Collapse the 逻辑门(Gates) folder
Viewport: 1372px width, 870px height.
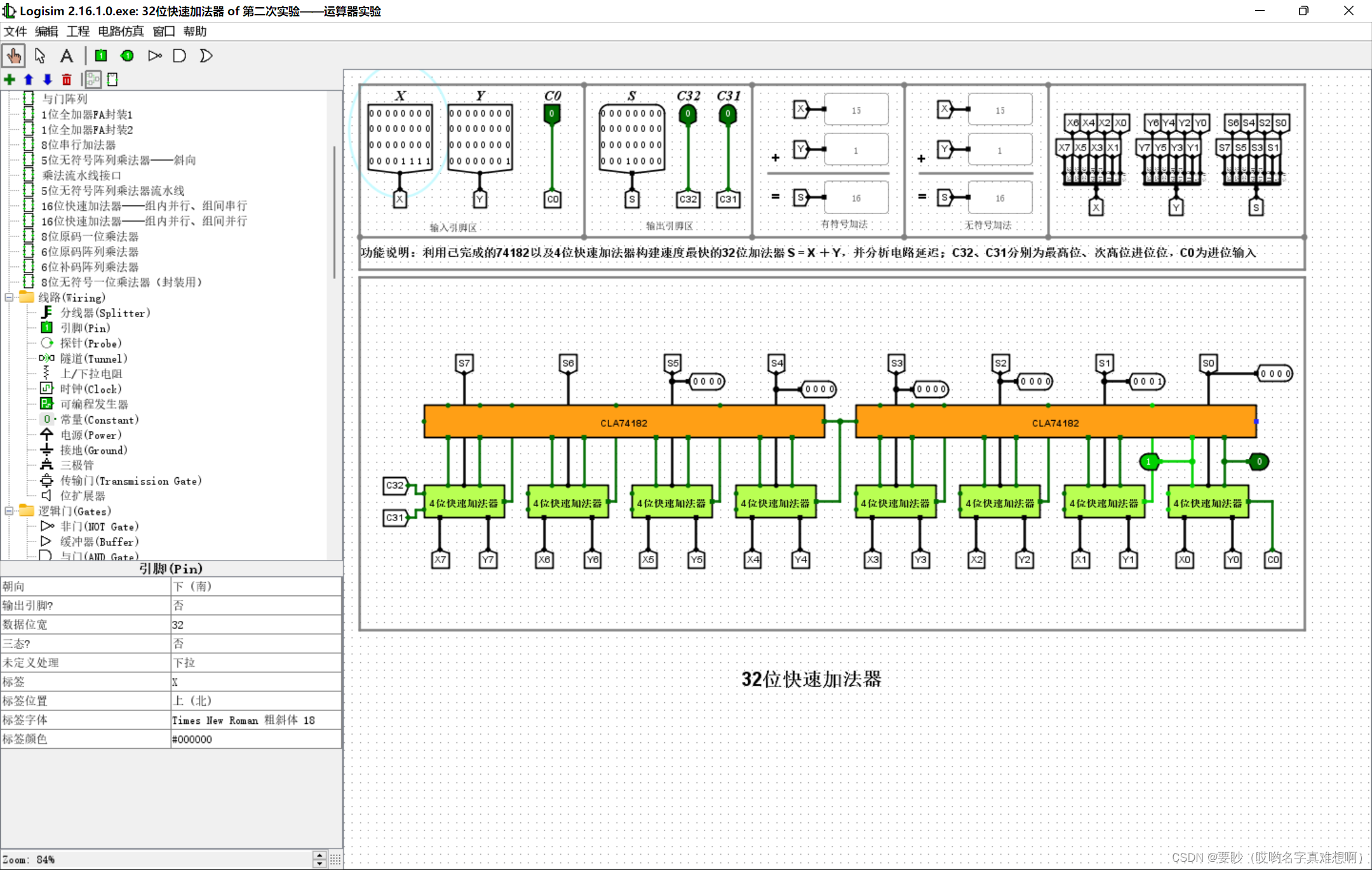[9, 511]
